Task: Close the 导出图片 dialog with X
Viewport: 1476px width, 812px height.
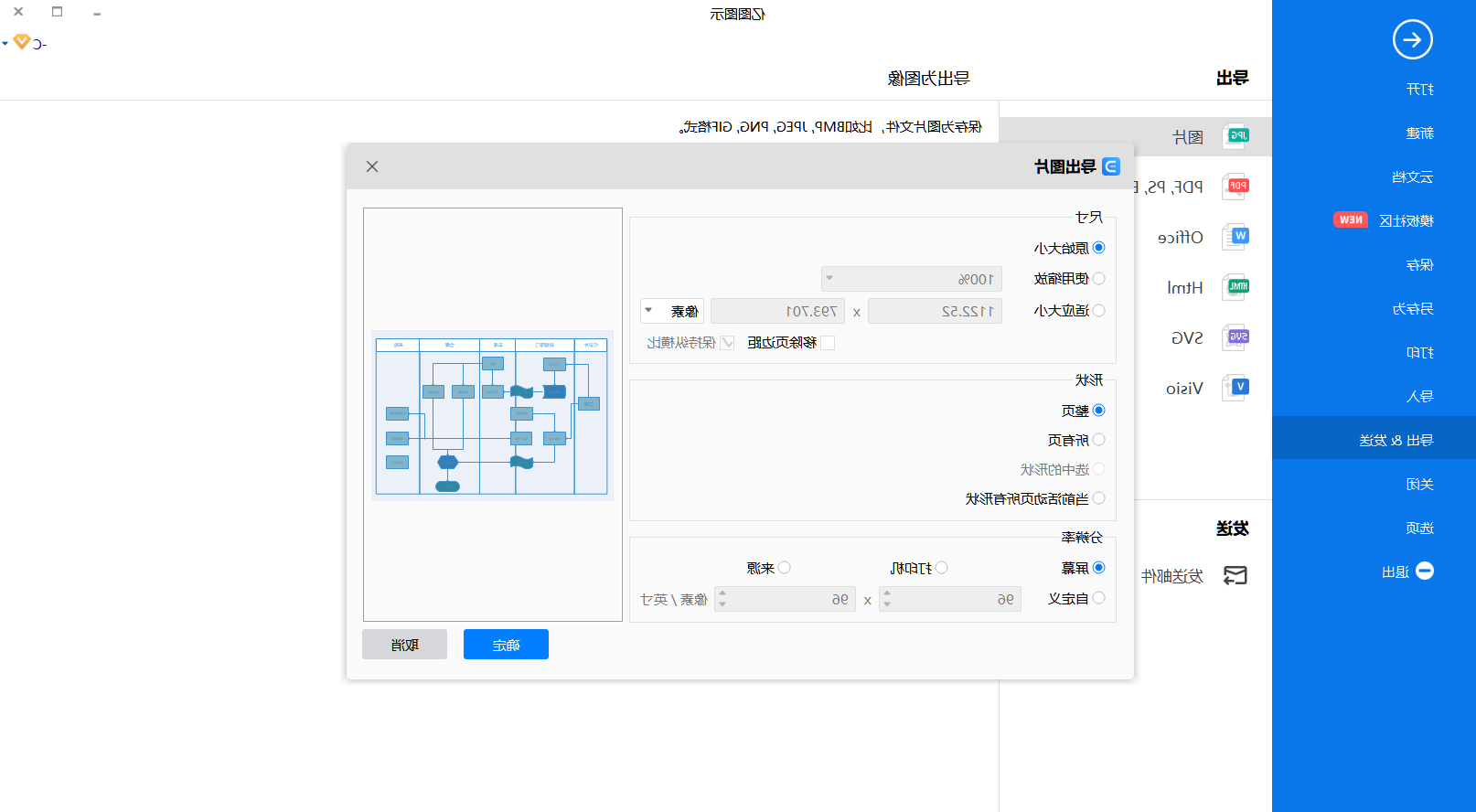Action: [371, 166]
